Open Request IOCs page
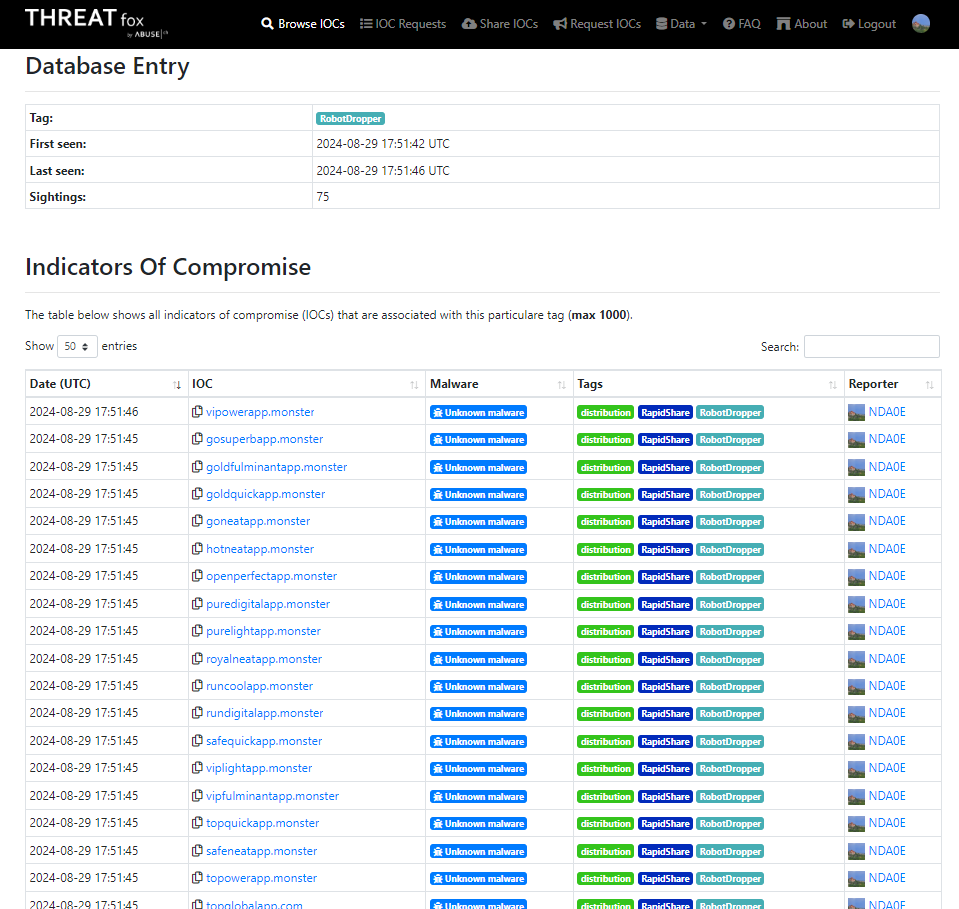This screenshot has height=909, width=959. pos(597,24)
